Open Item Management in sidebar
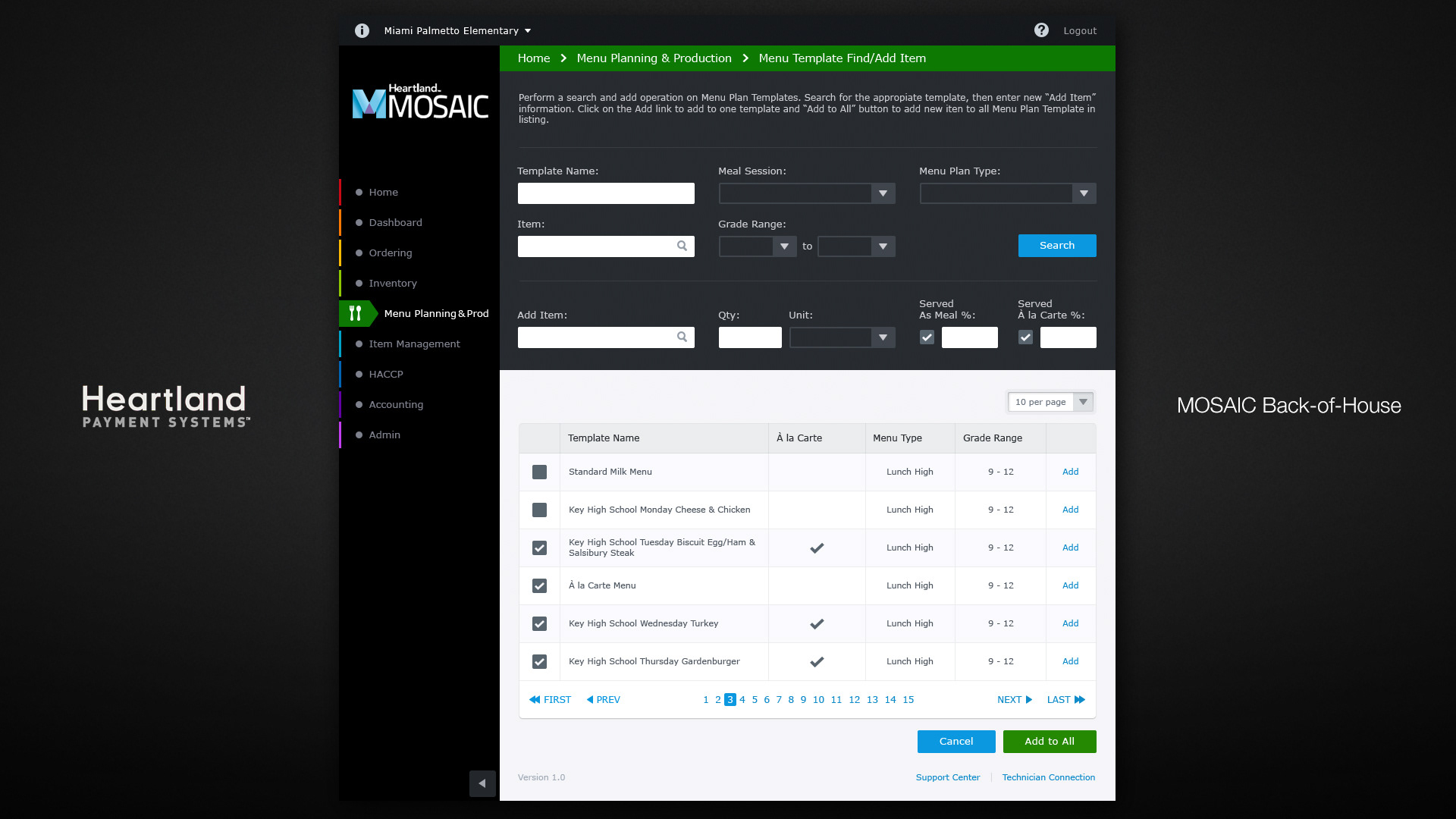The width and height of the screenshot is (1456, 819). pos(414,344)
